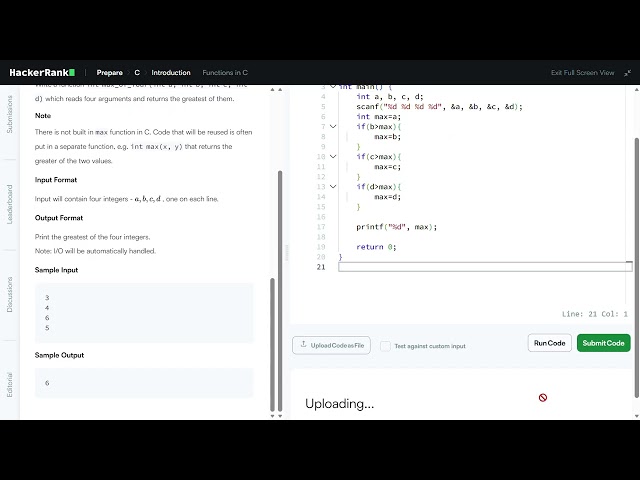Viewport: 640px width, 480px height.
Task: Click the empty line 21 in editor
Action: click(485, 267)
